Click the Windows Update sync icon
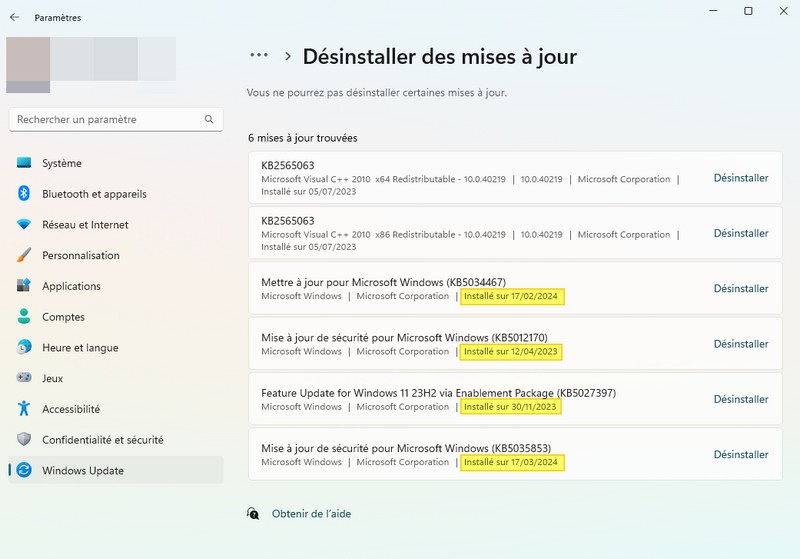Screen dimensions: 800x559 tap(24, 470)
